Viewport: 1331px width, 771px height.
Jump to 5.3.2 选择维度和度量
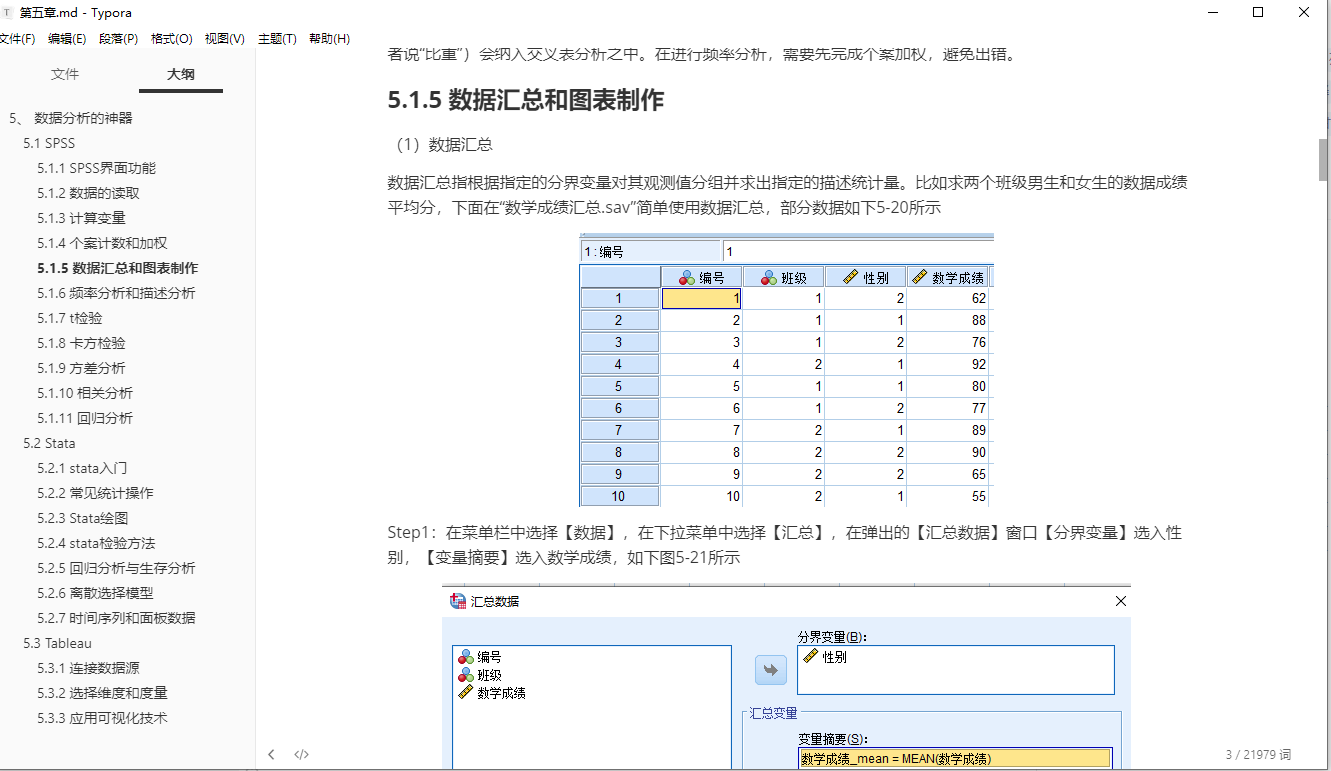103,693
